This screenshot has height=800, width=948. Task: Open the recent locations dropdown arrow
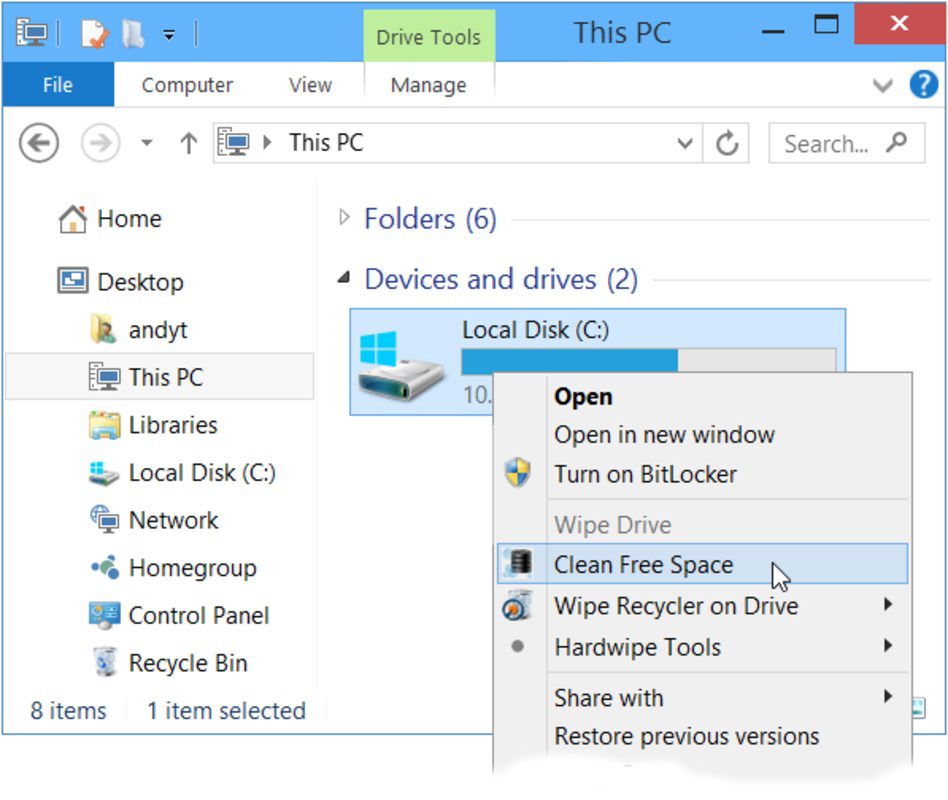[146, 143]
